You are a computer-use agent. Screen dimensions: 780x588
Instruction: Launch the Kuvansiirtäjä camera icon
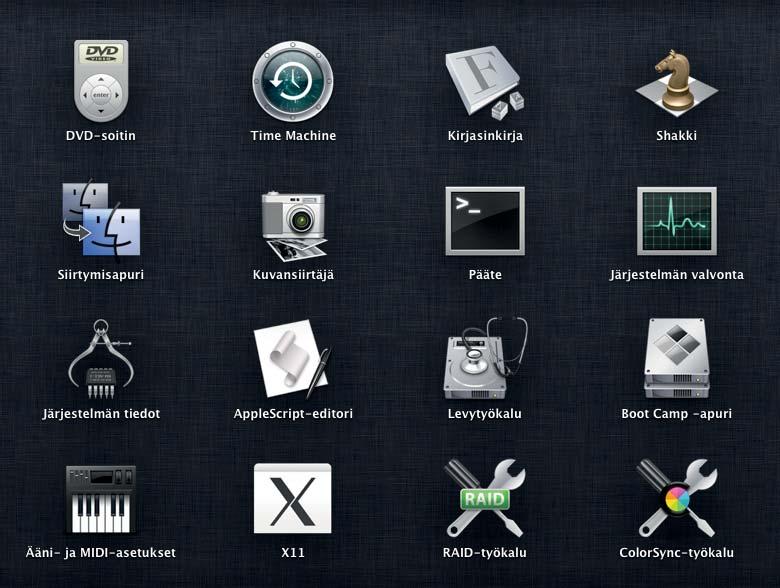point(294,226)
